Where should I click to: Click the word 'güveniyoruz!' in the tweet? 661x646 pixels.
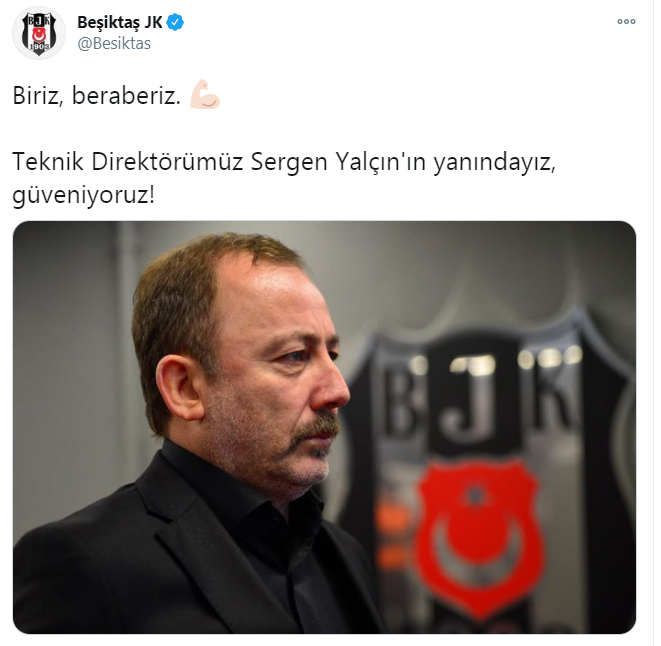point(84,195)
